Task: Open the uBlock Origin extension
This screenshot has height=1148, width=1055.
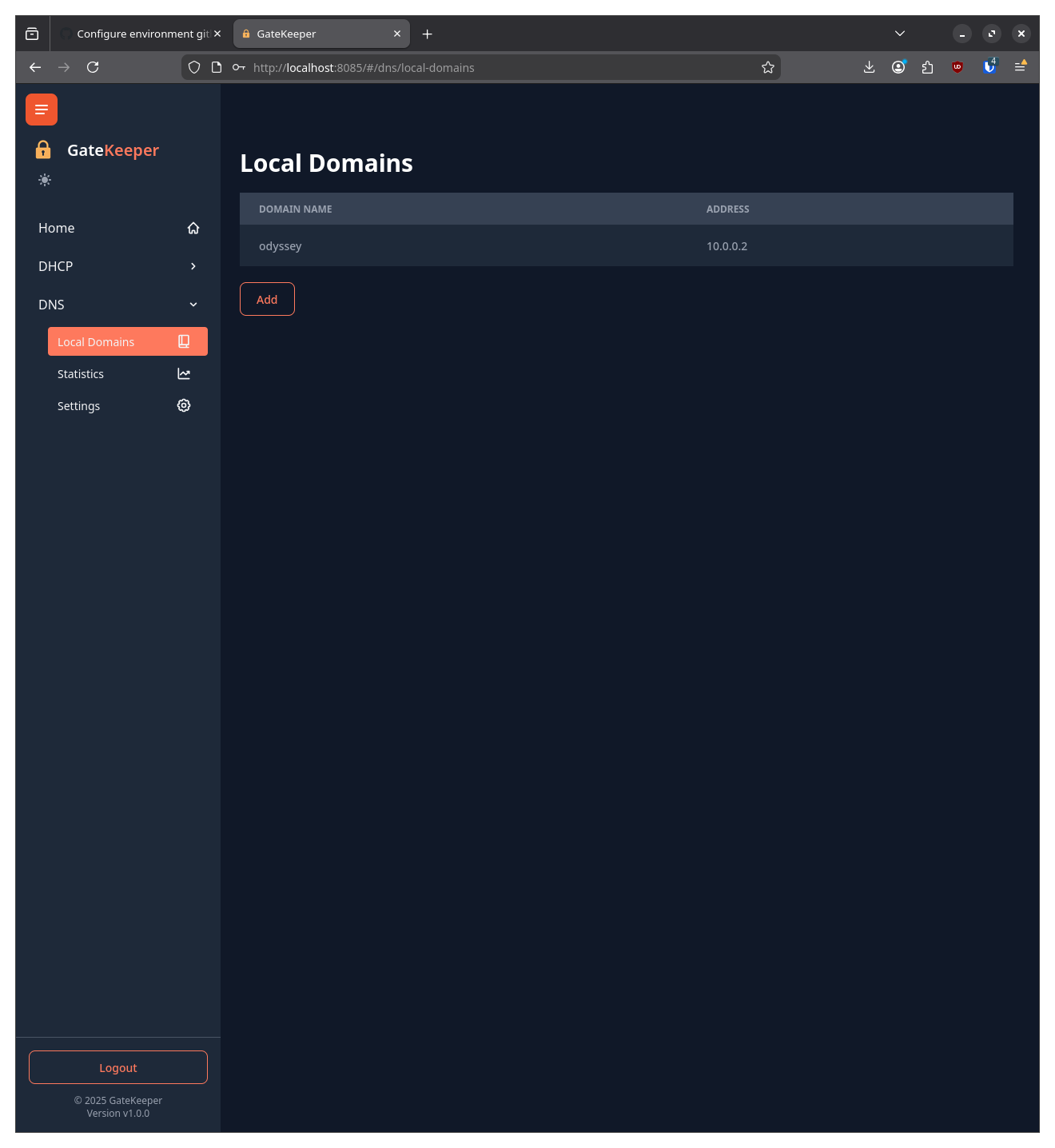Action: [x=957, y=67]
